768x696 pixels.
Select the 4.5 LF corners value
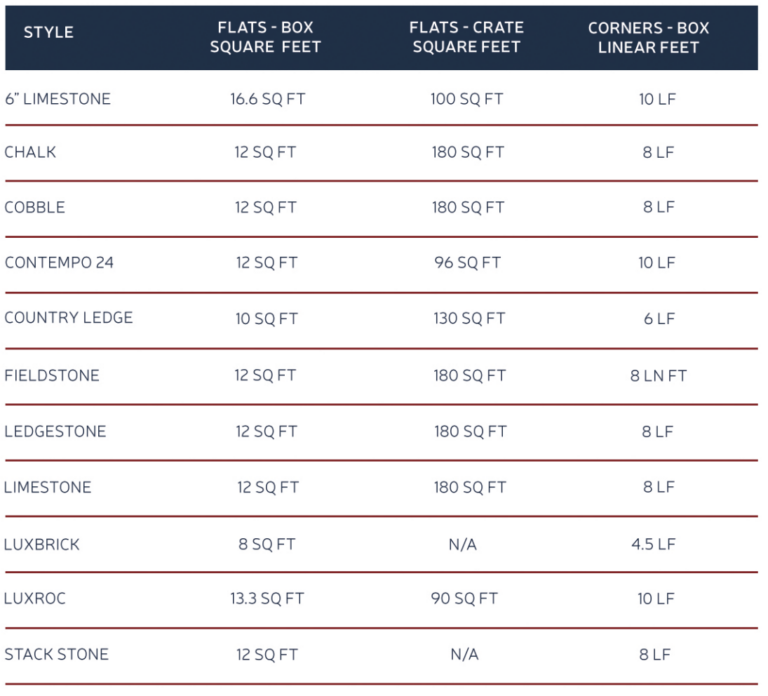tap(654, 545)
